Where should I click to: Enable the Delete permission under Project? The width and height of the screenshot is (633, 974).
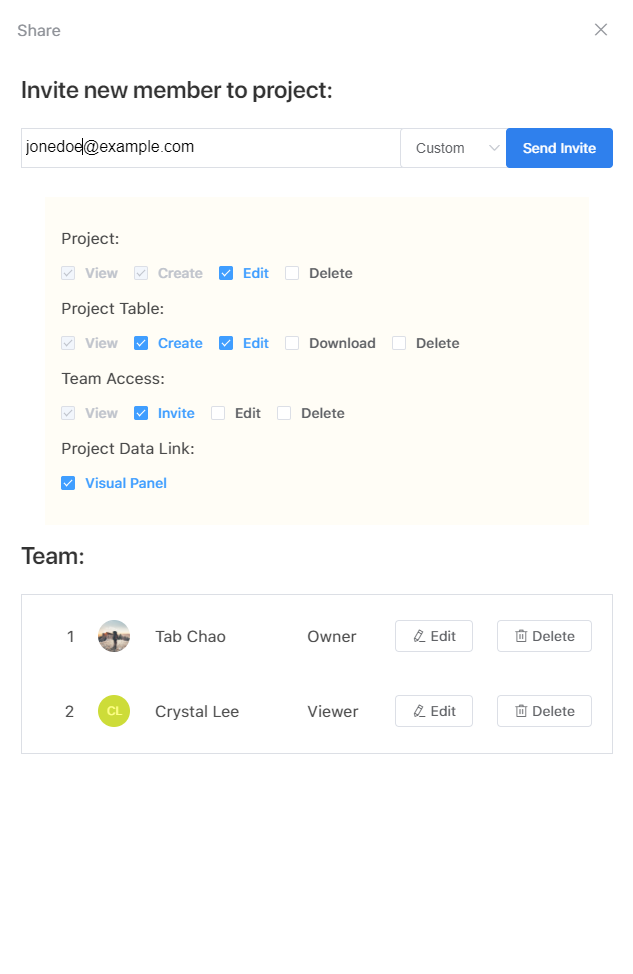[293, 272]
